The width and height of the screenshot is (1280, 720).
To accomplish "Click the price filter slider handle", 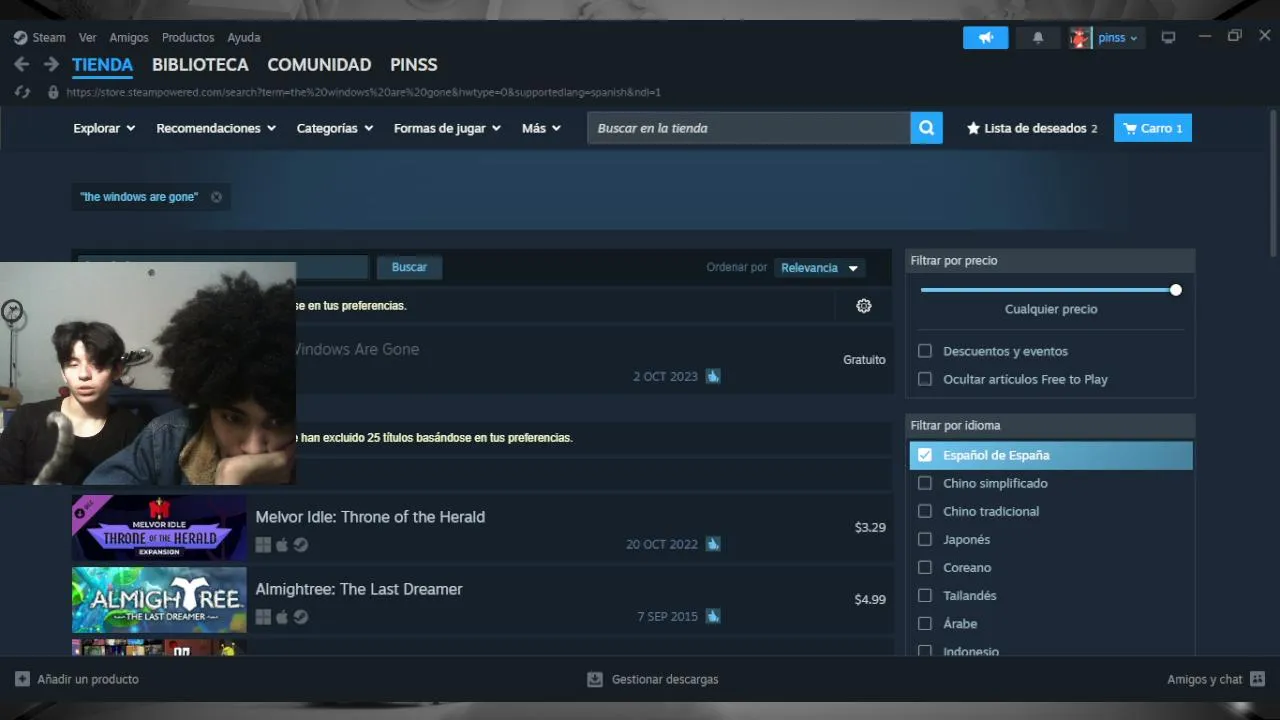I will pyautogui.click(x=1176, y=290).
